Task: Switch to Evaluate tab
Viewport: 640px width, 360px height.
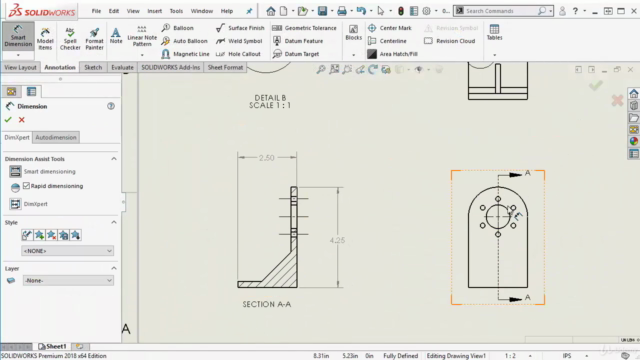Action: pyautogui.click(x=122, y=67)
